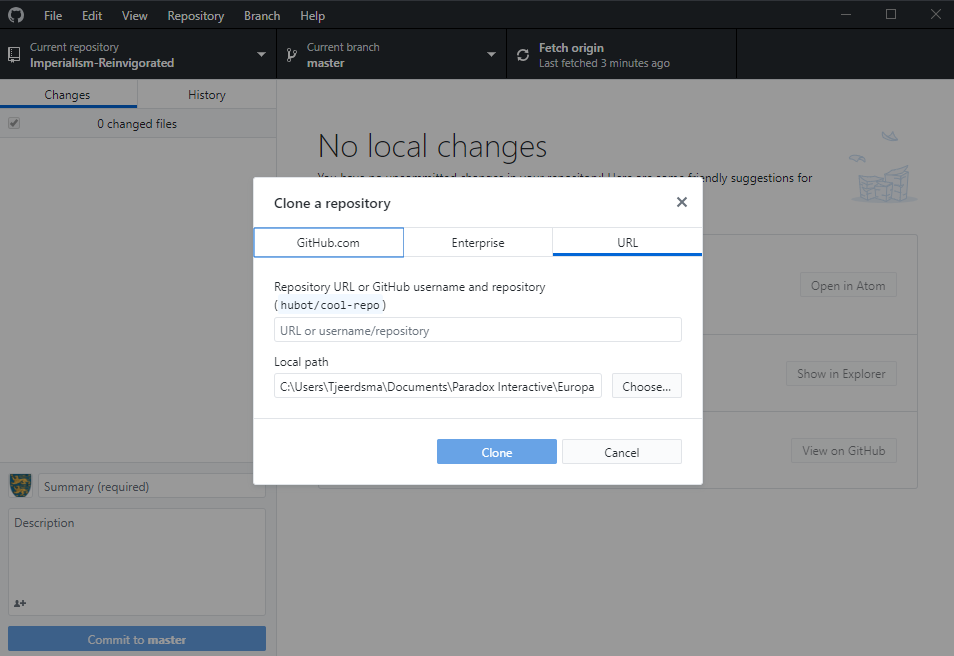Close the GitHub Desktop window
This screenshot has height=656, width=954.
(x=936, y=14)
